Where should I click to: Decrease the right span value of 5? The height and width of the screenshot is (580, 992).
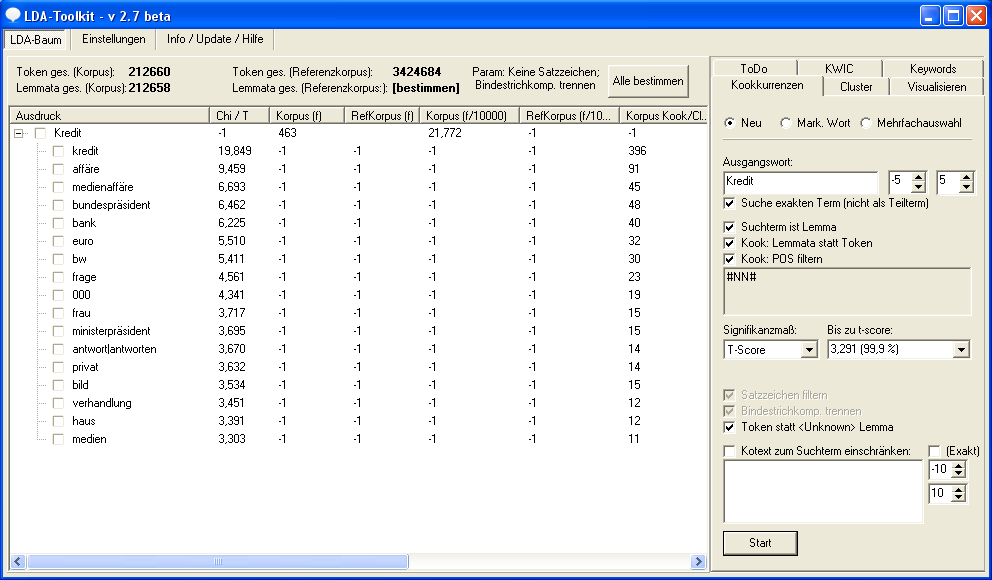966,187
